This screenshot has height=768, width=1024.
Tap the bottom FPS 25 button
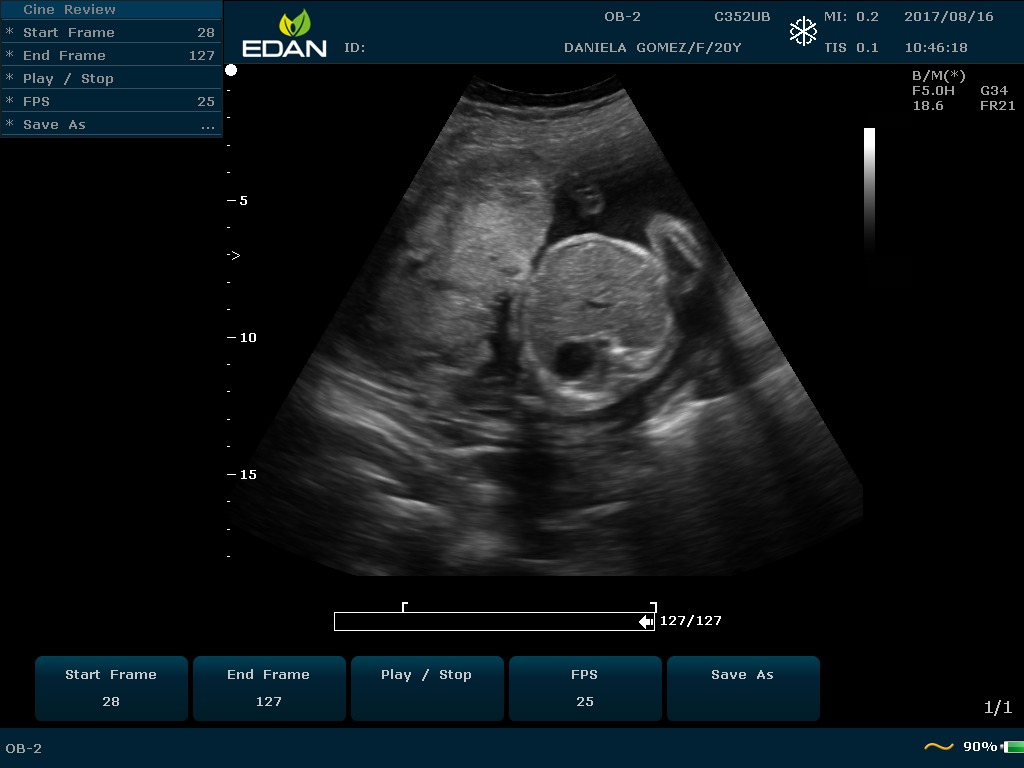coord(585,688)
